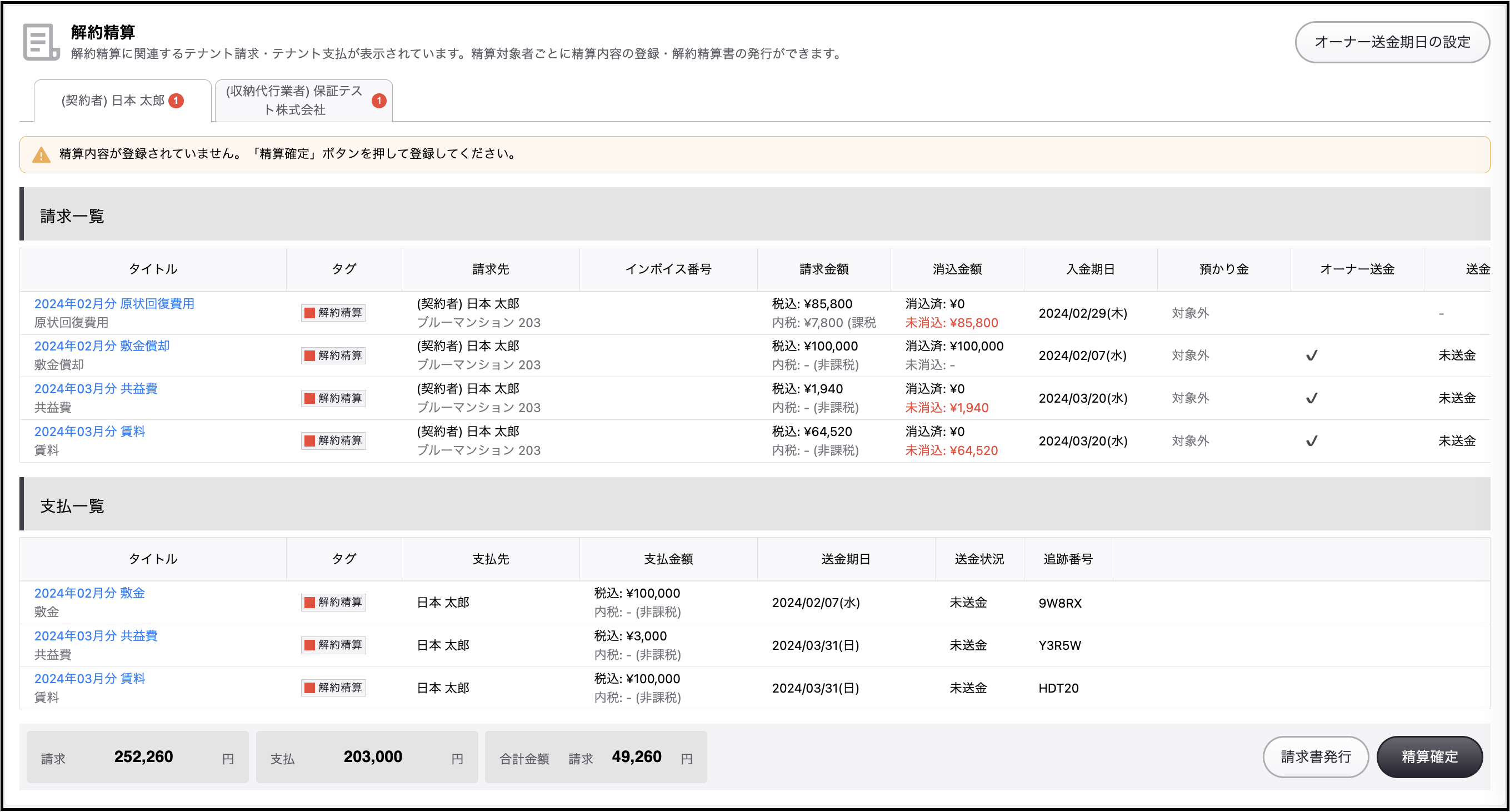Viewport: 1510px width, 812px height.
Task: Click red badge on 保証テスト株式会社 tab
Action: (379, 101)
